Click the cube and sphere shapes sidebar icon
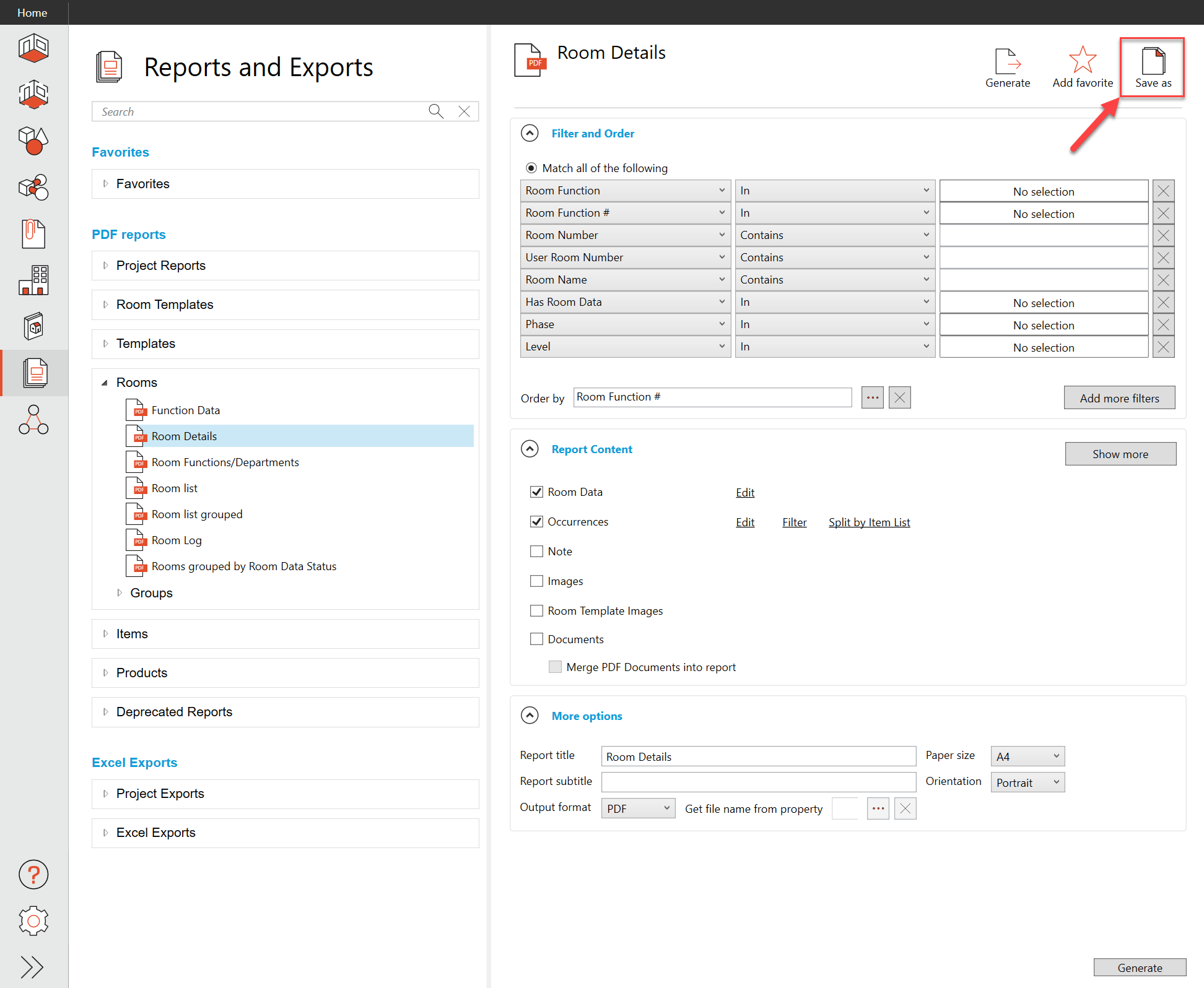 tap(33, 141)
